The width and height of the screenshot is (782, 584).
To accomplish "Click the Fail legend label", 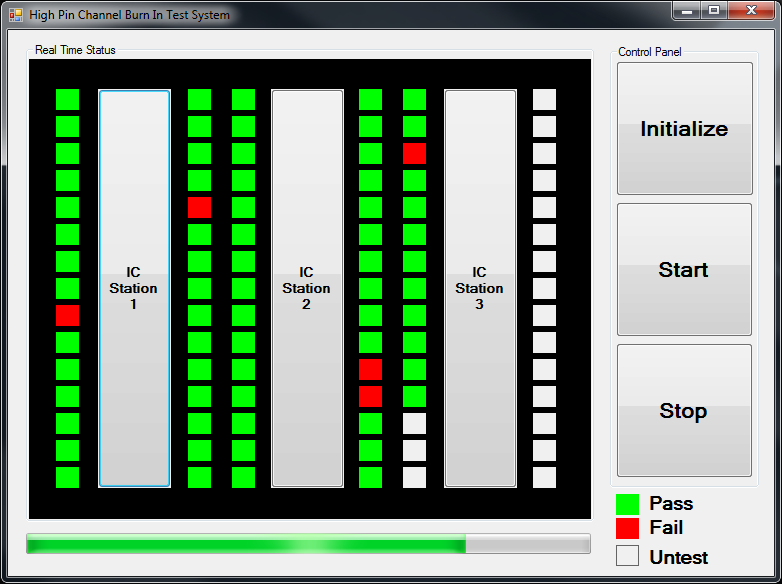I will [666, 528].
